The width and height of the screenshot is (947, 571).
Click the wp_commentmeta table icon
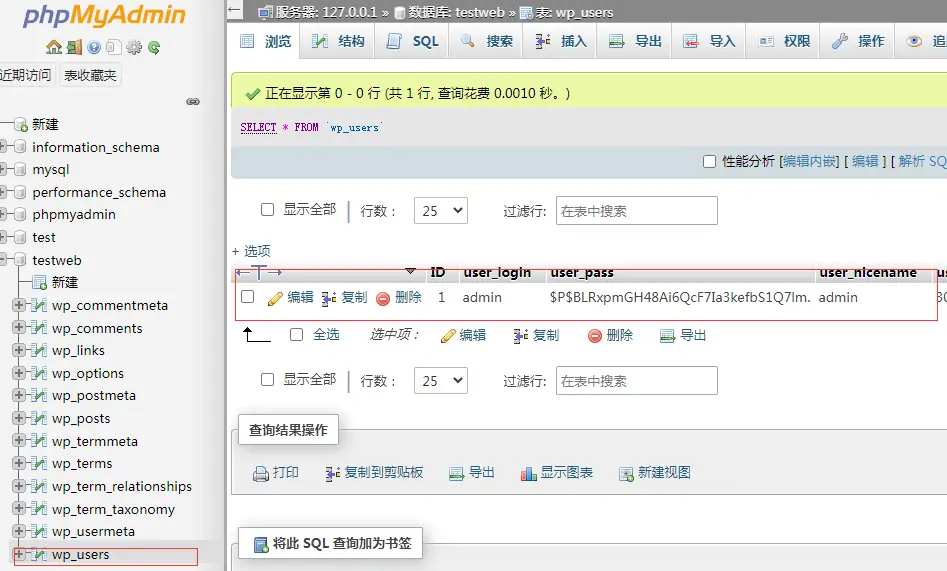(39, 305)
